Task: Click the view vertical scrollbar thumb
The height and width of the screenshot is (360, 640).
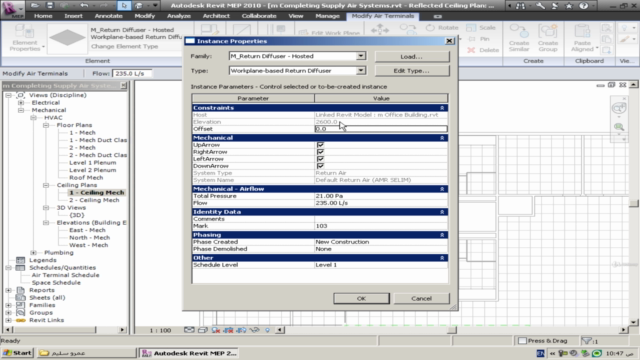Action: tap(633, 203)
